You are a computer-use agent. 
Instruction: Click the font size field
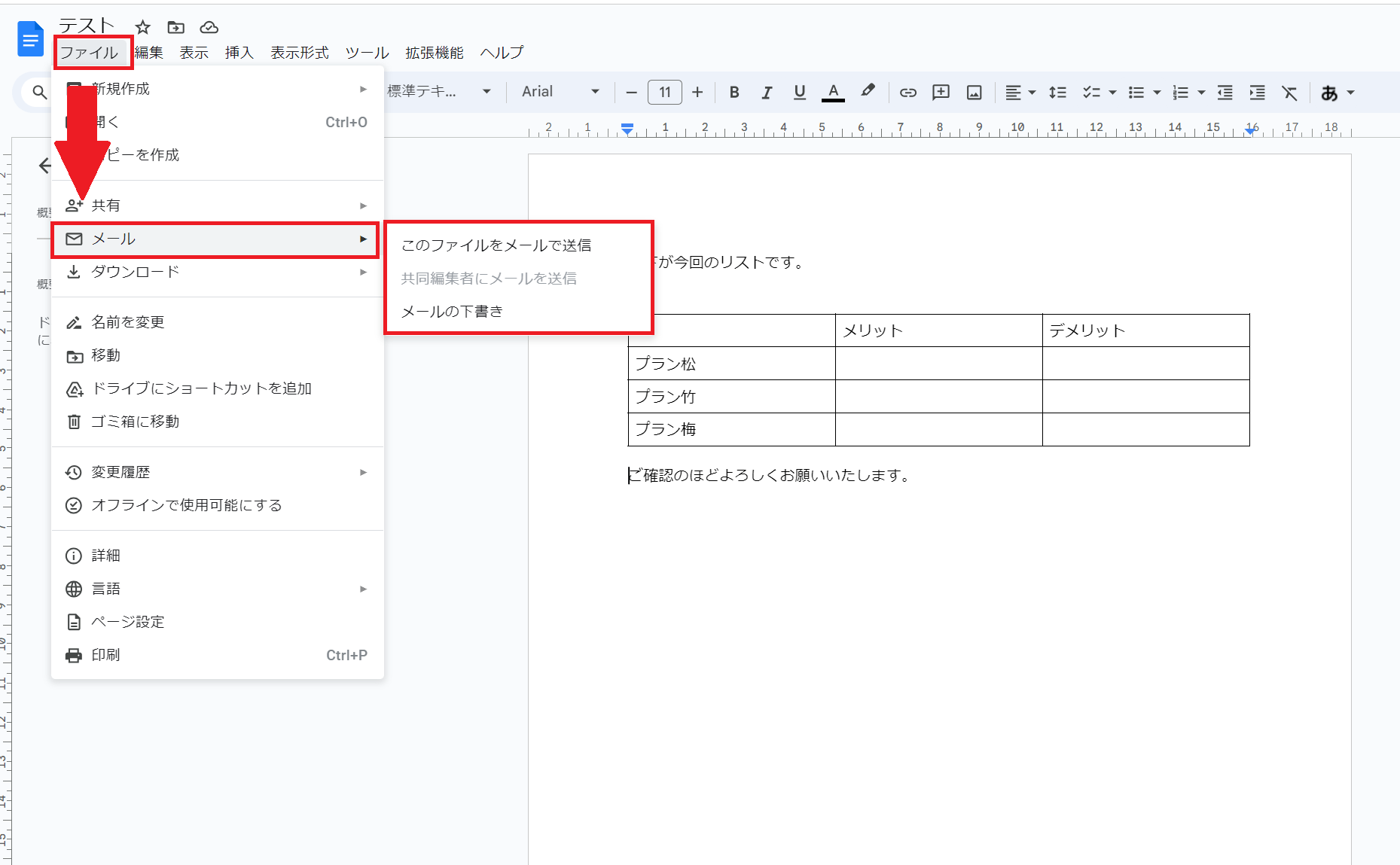pos(664,92)
